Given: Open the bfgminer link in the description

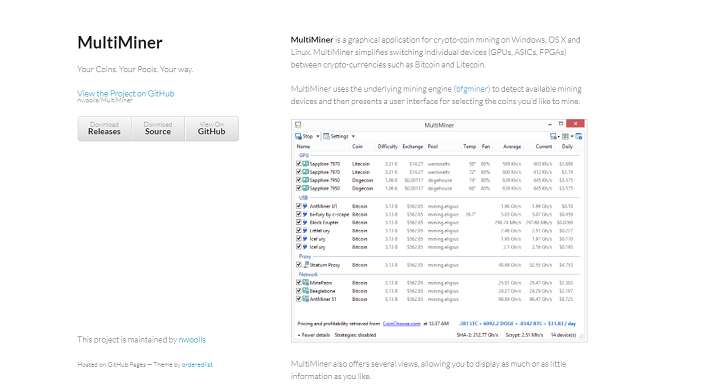Looking at the screenshot, I should [x=472, y=89].
